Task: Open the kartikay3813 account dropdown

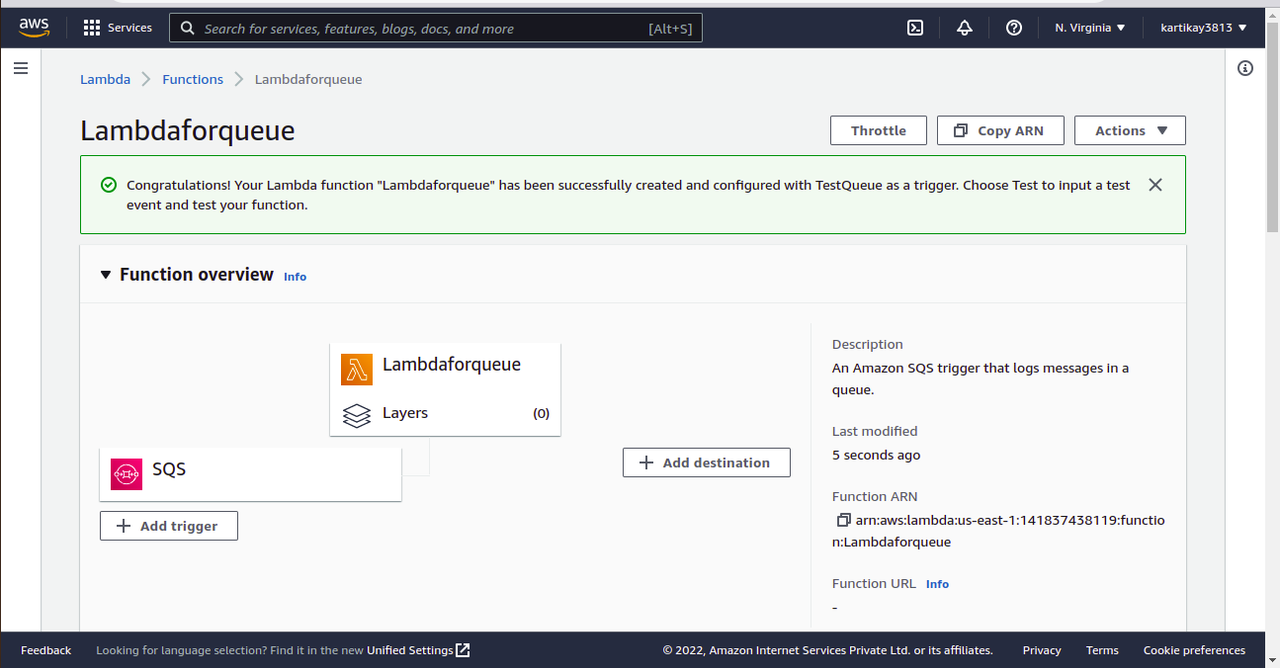Action: 1204,28
